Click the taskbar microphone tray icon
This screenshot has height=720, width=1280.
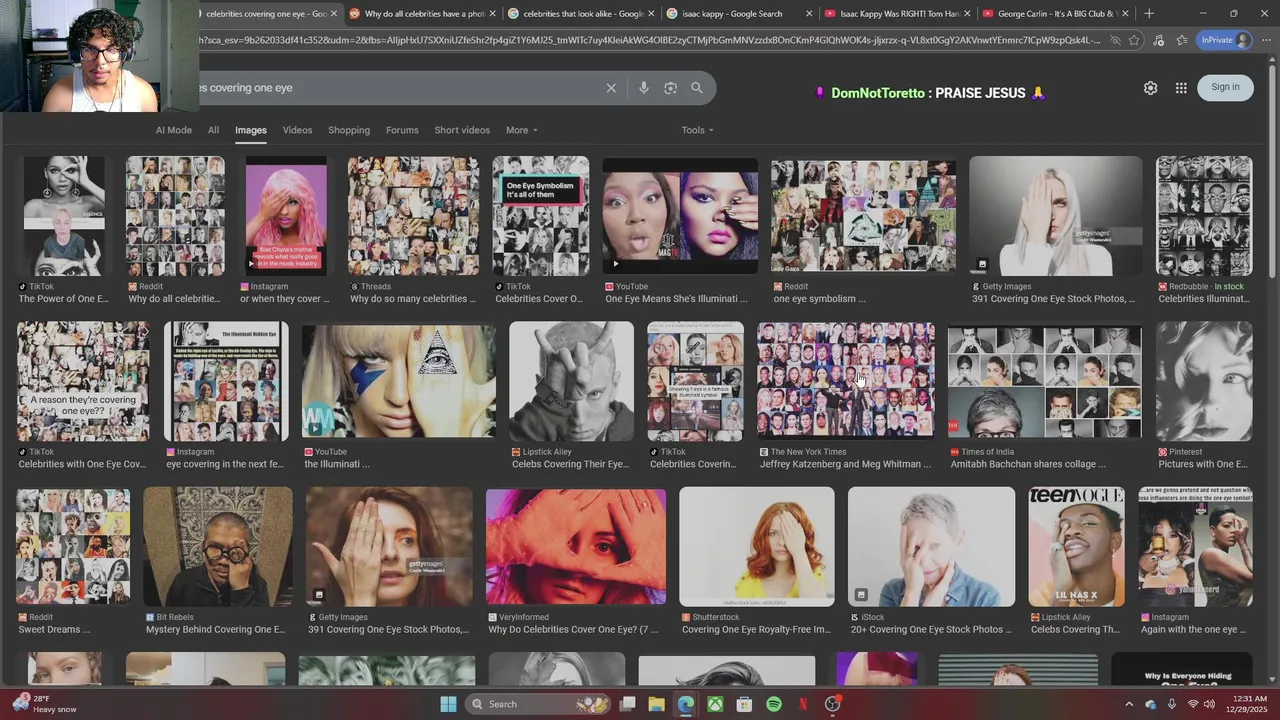point(1171,704)
